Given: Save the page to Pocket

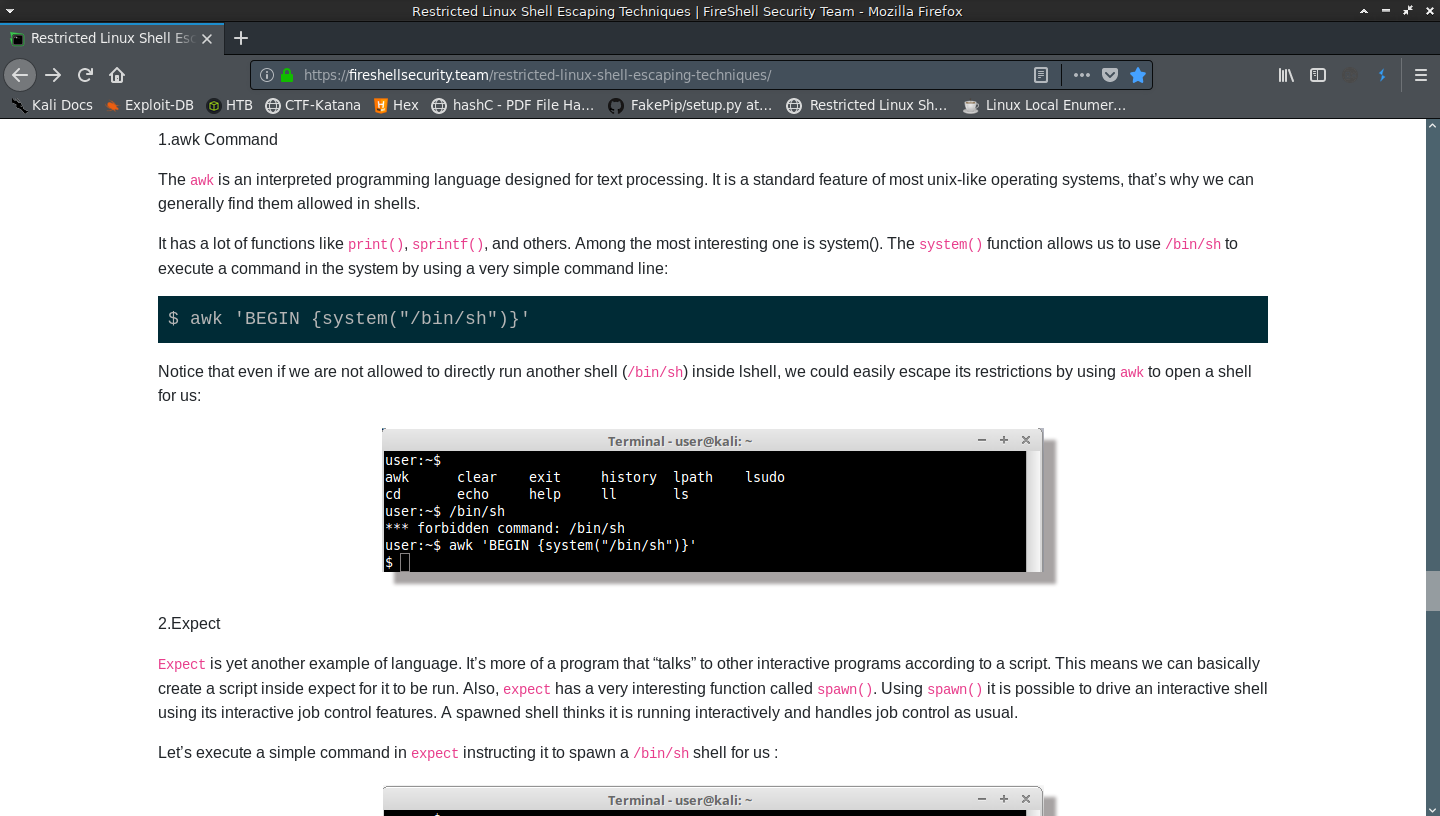Looking at the screenshot, I should point(1110,75).
